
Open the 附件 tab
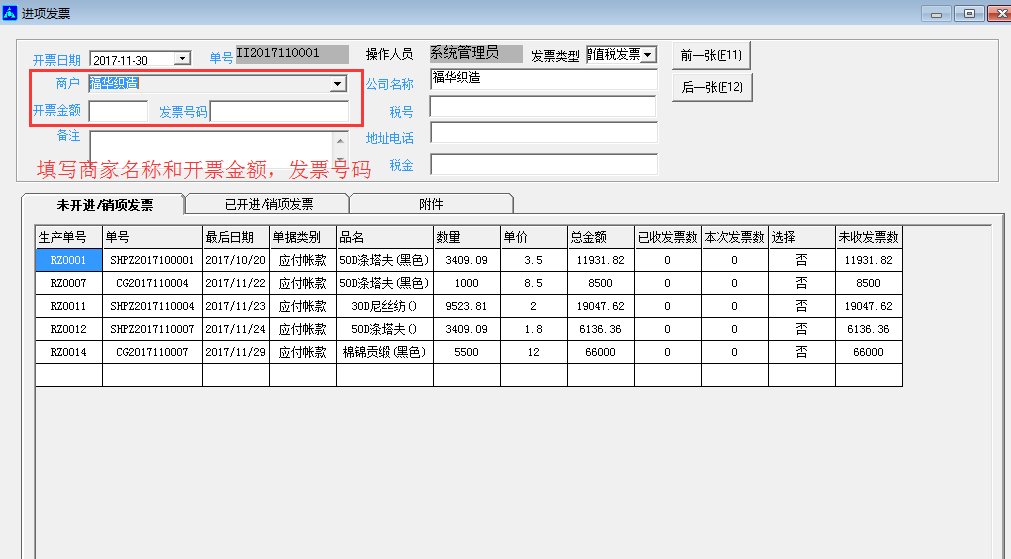[431, 204]
